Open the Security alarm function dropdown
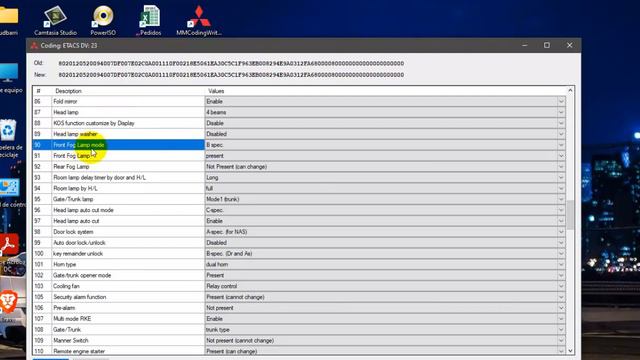 pyautogui.click(x=561, y=297)
